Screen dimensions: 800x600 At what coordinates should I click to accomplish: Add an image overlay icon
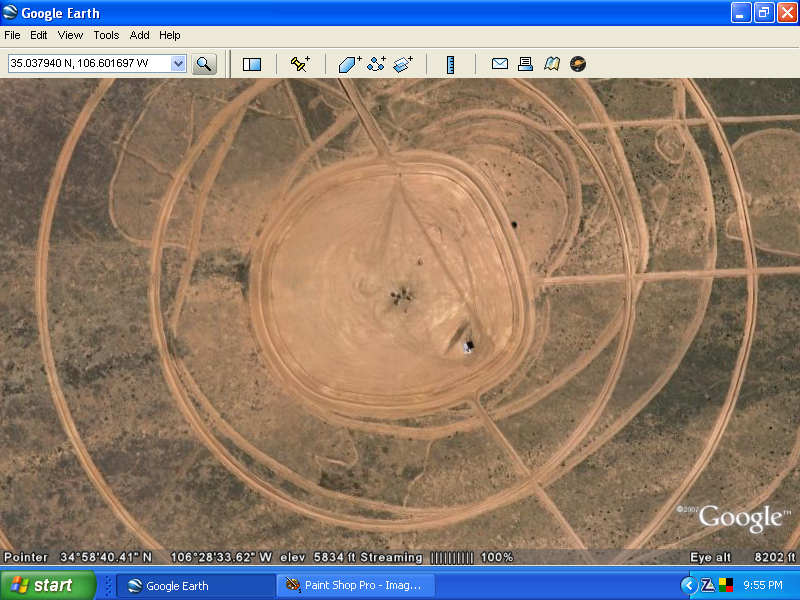pyautogui.click(x=403, y=64)
